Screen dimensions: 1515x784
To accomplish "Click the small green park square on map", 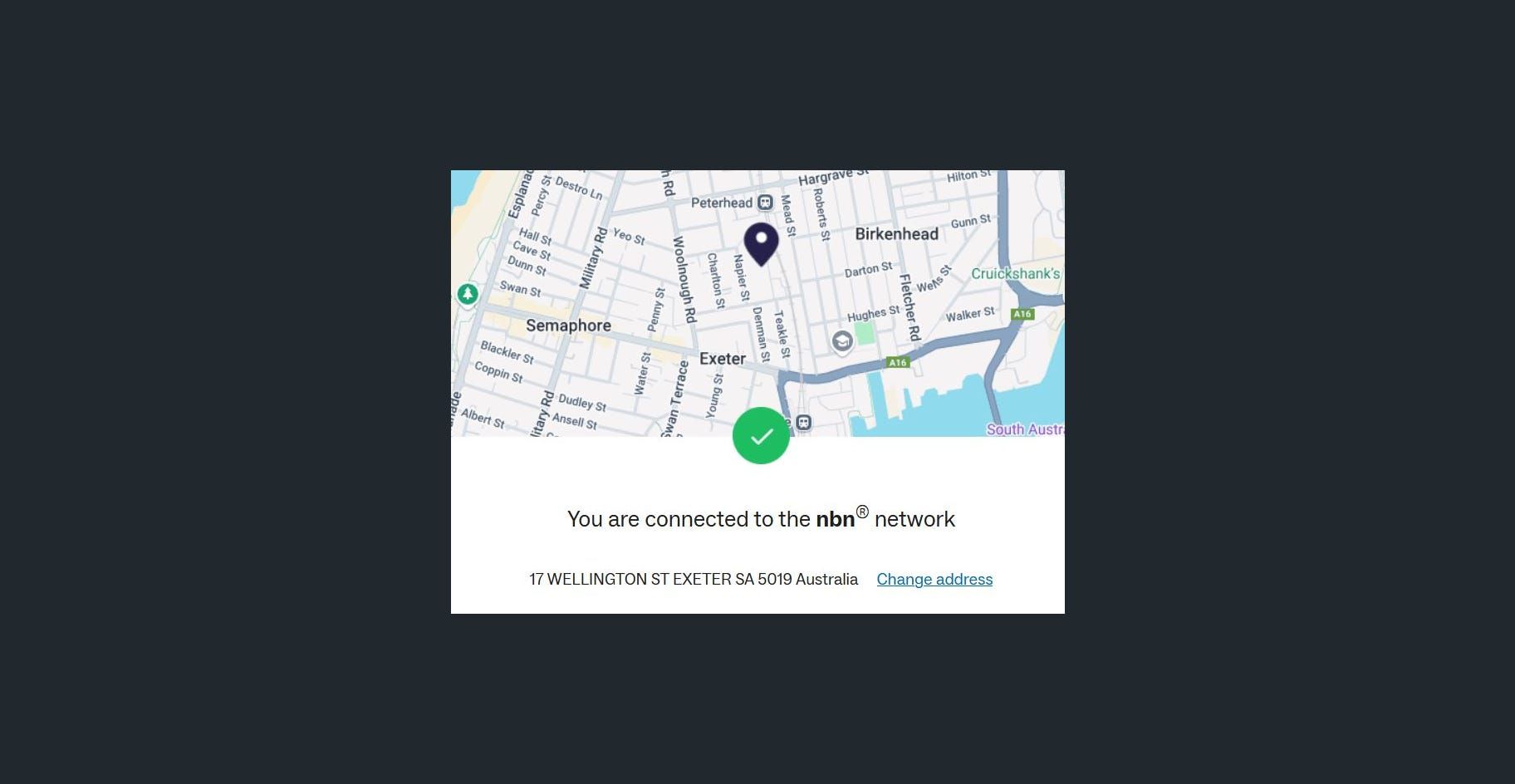I will [x=865, y=334].
